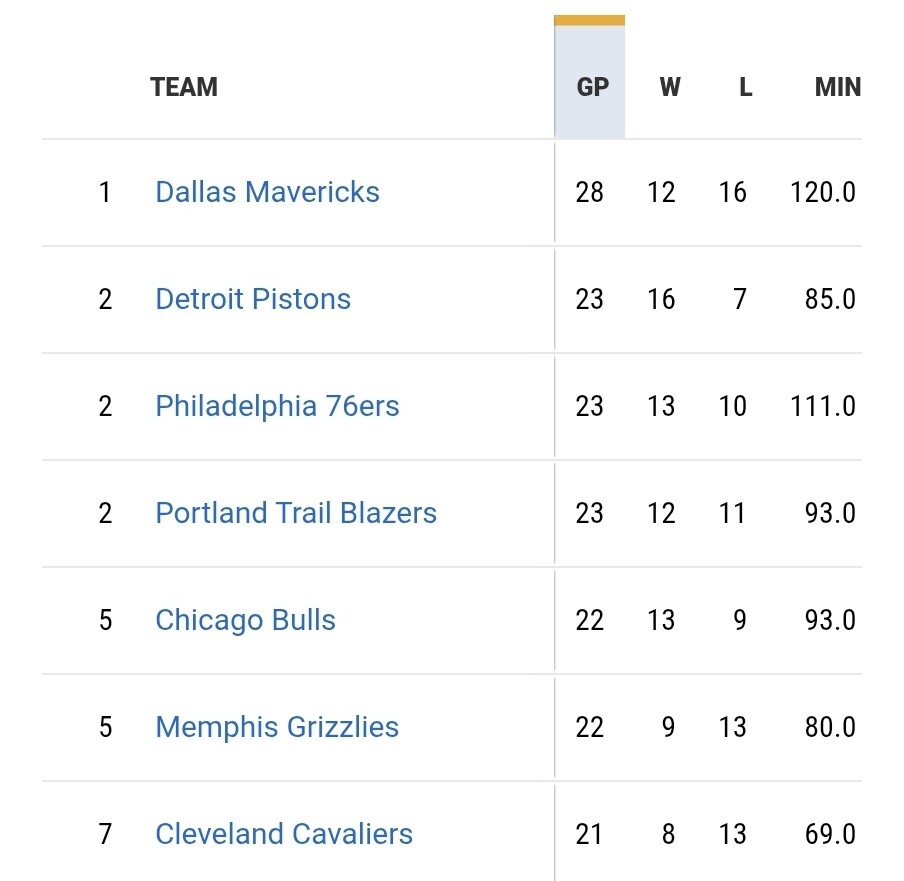Open the Memphis Grizzlies team link

[x=277, y=727]
